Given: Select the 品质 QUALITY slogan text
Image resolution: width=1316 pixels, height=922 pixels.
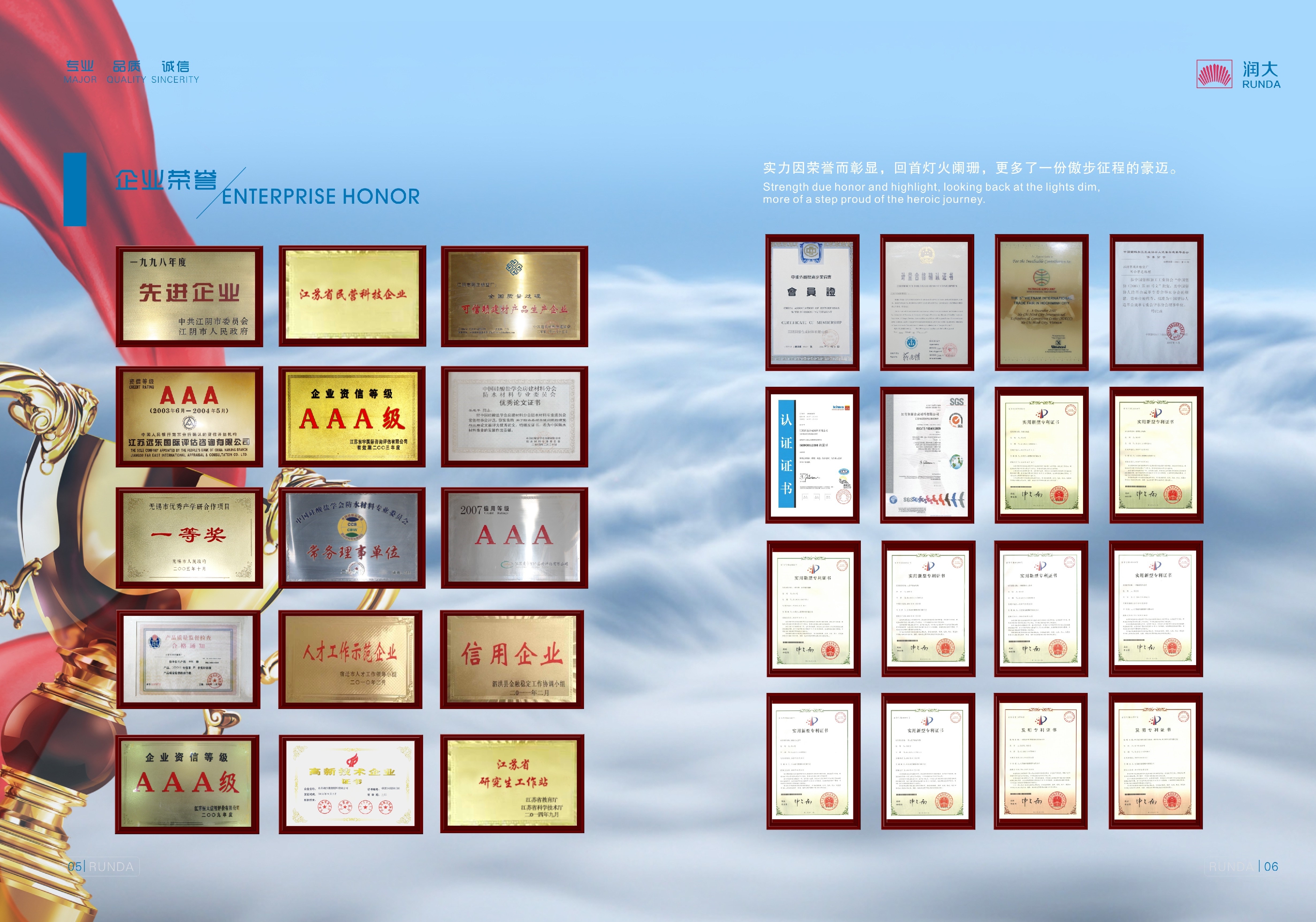Looking at the screenshot, I should pos(126,72).
